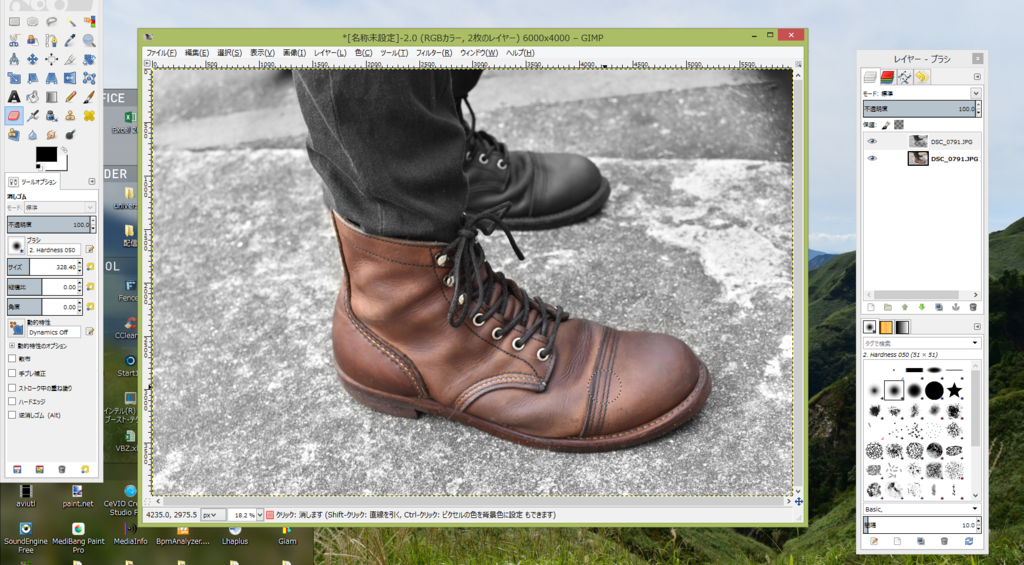1024x565 pixels.
Task: Select the Cage Transform tool
Action: 89,78
